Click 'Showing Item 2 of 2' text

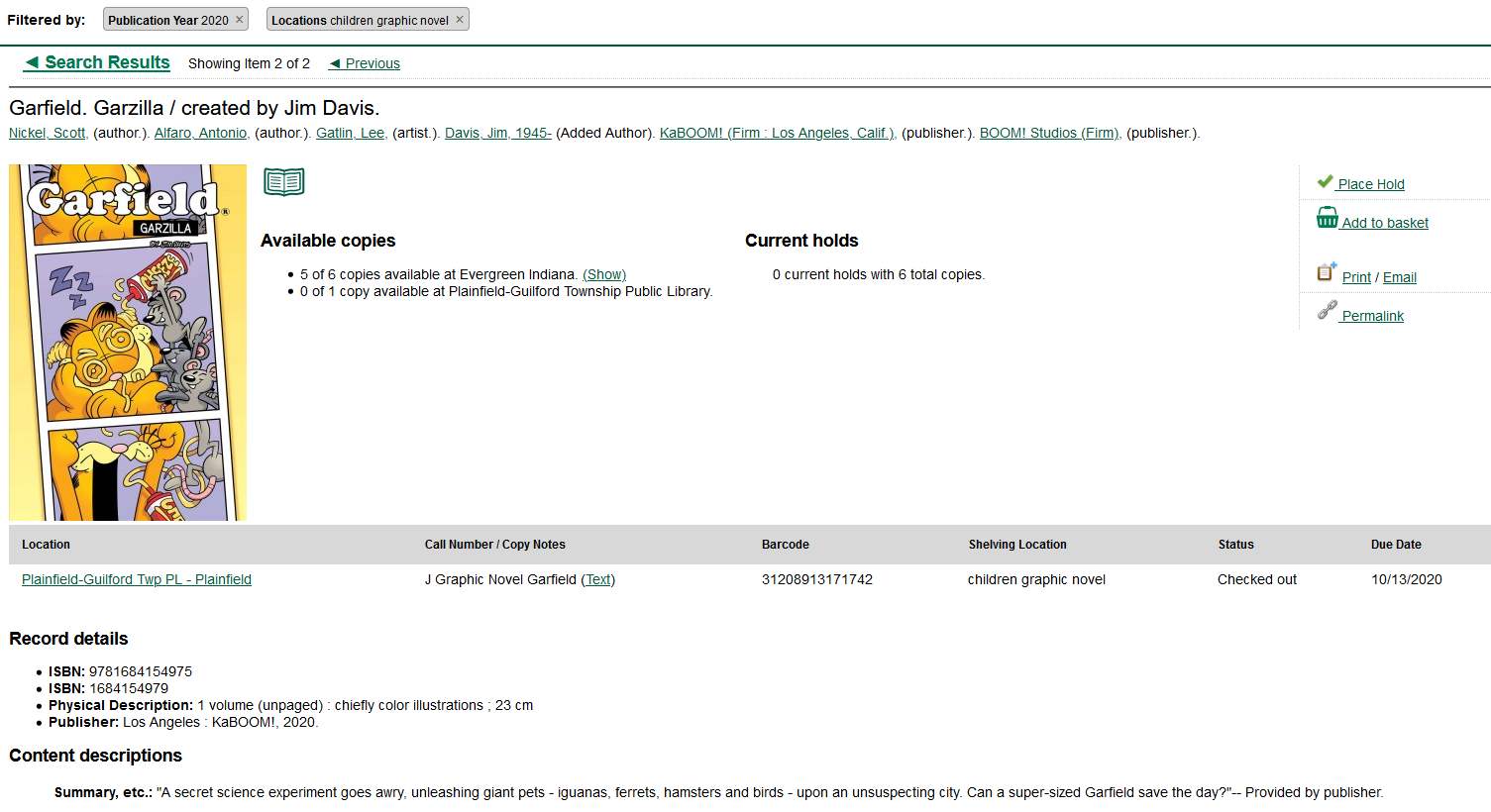click(249, 63)
